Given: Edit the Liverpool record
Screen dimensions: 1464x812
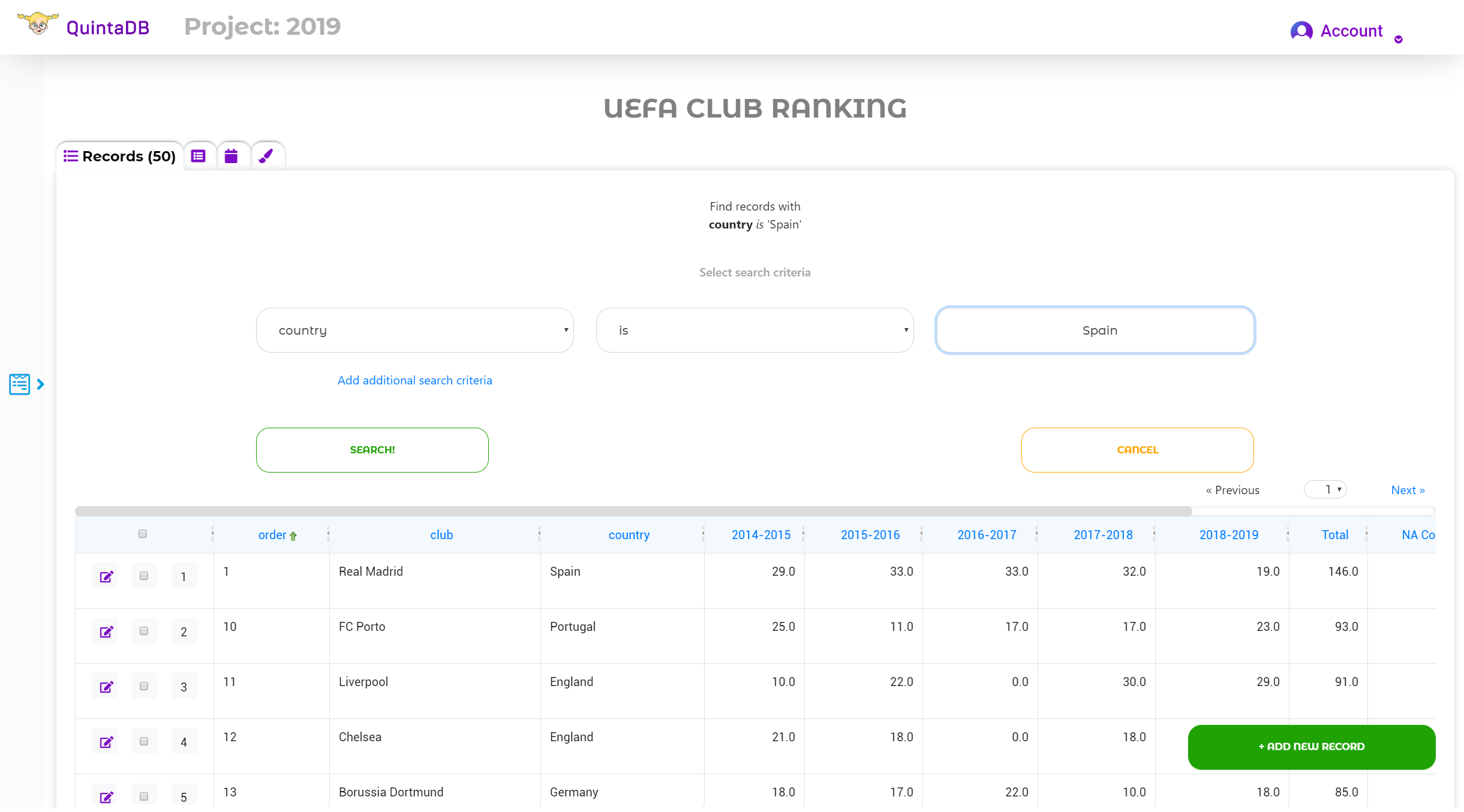Looking at the screenshot, I should (106, 687).
